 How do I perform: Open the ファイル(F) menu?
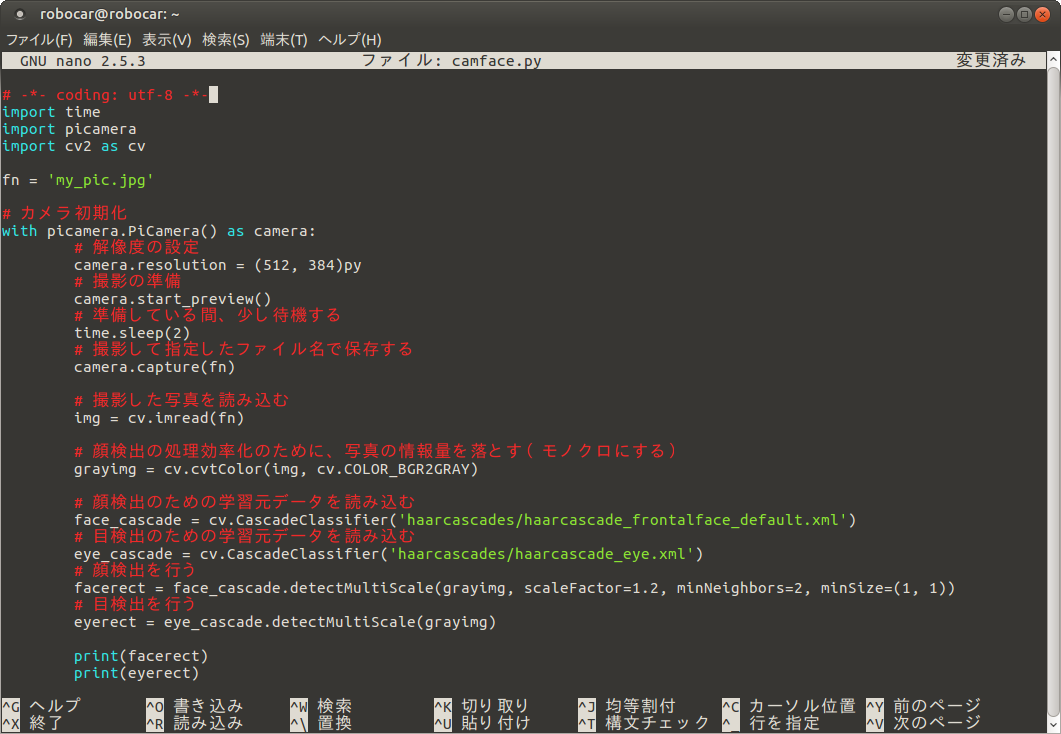(39, 40)
